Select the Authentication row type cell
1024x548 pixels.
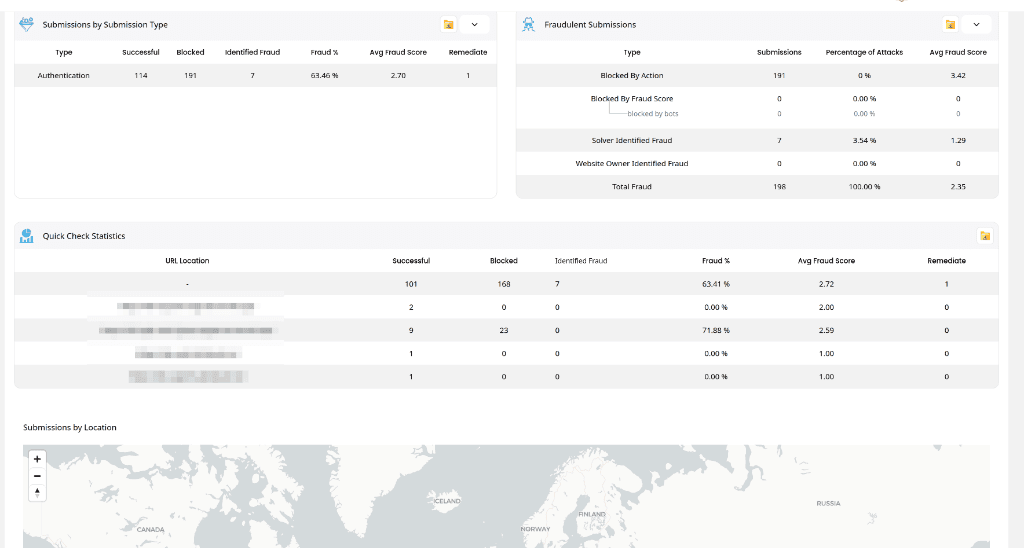pyautogui.click(x=63, y=76)
